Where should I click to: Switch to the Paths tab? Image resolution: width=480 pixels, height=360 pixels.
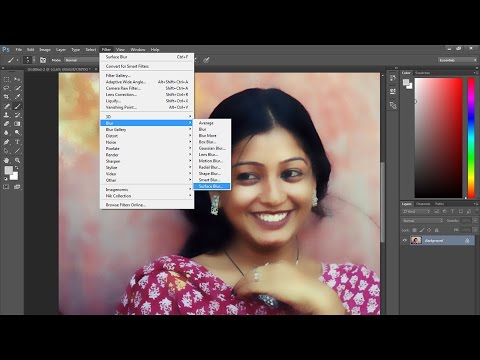tap(439, 204)
